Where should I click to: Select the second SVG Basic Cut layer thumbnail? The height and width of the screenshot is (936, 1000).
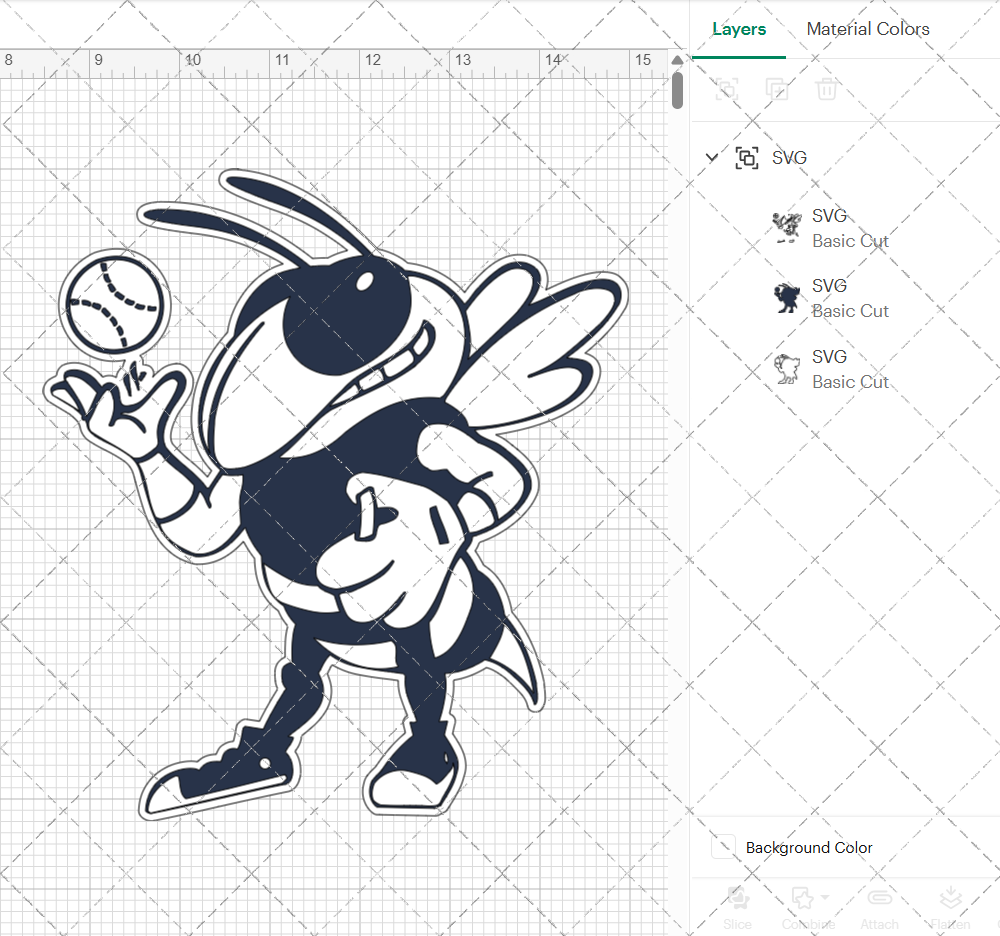[x=787, y=298]
